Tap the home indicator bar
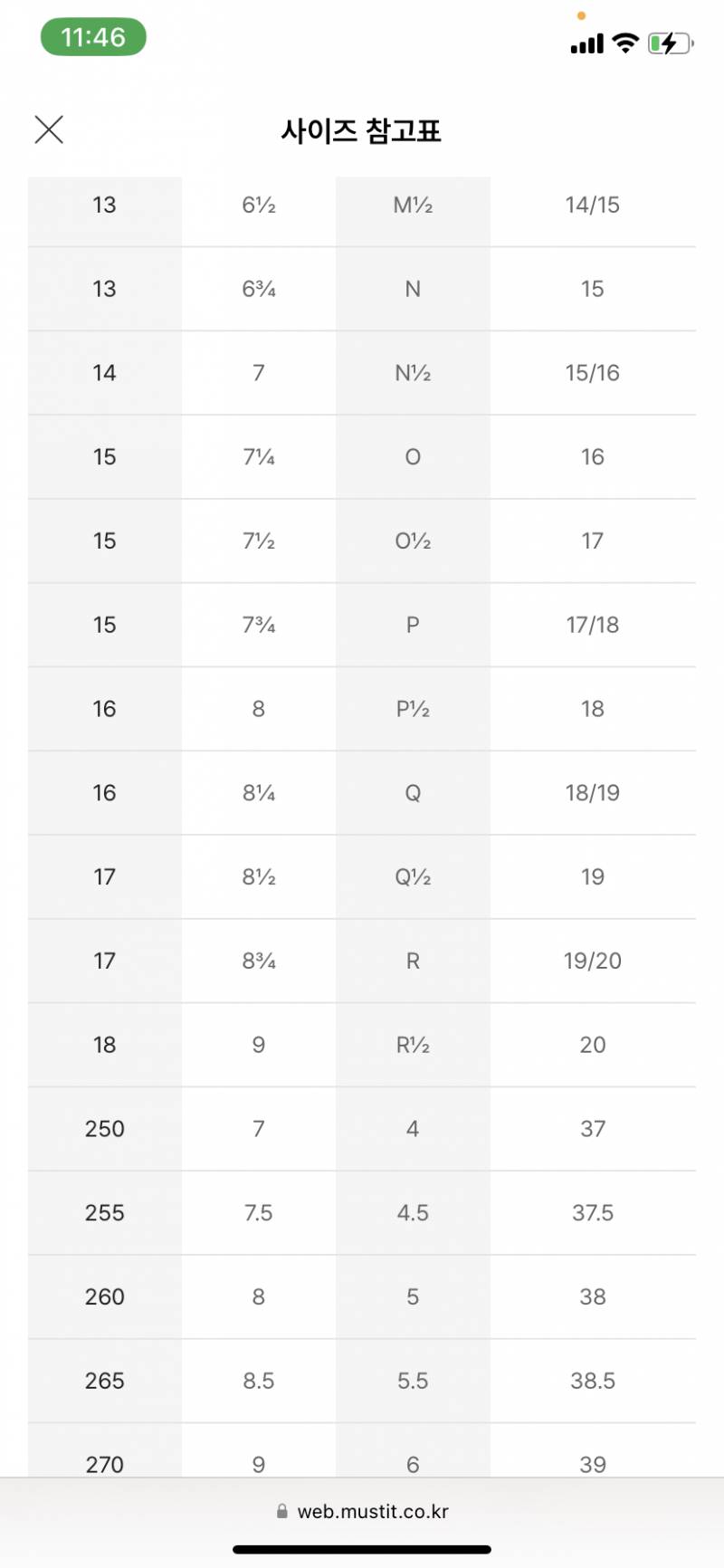724x1568 pixels. tap(362, 1549)
